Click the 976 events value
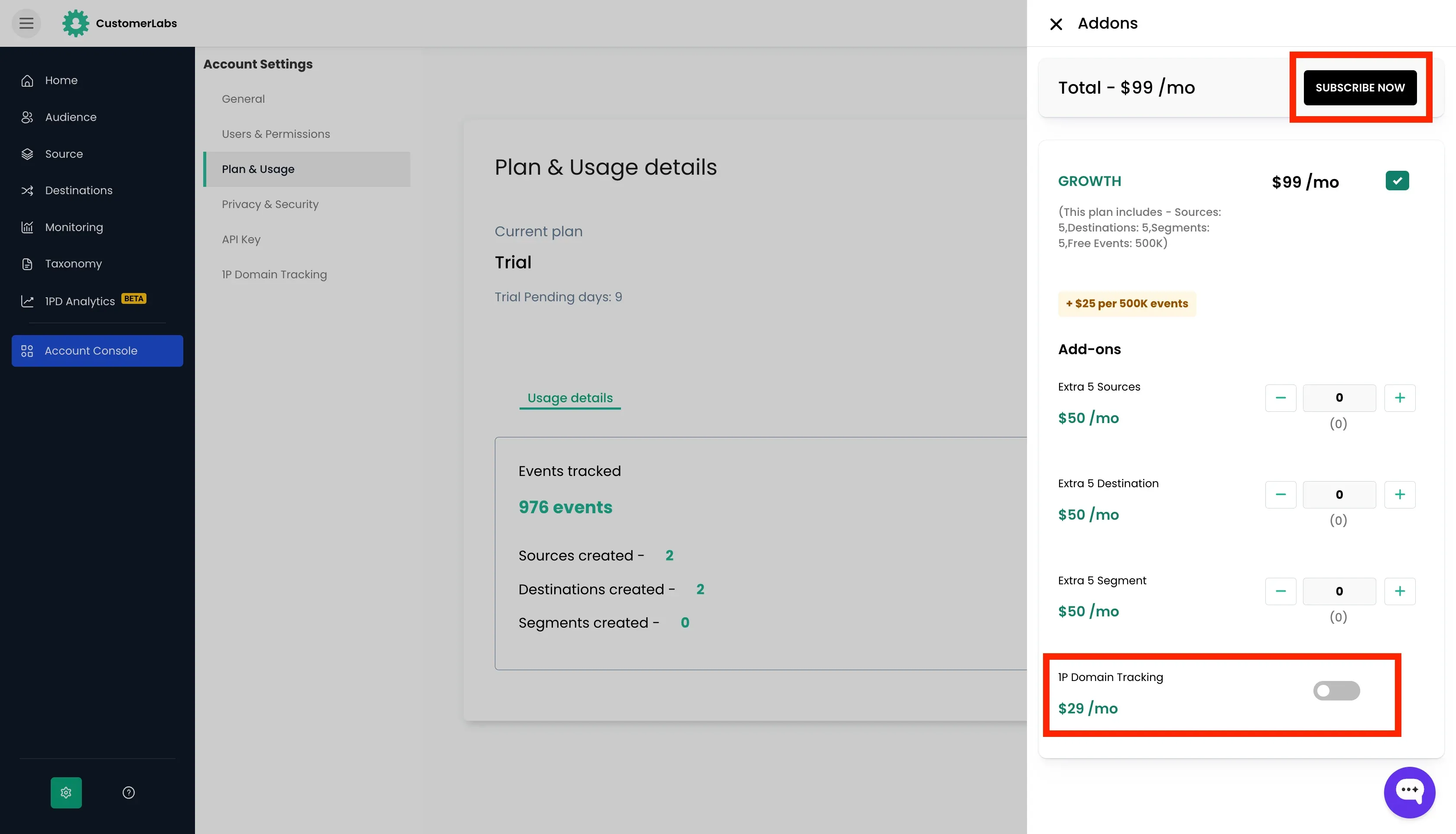1456x834 pixels. pos(565,508)
